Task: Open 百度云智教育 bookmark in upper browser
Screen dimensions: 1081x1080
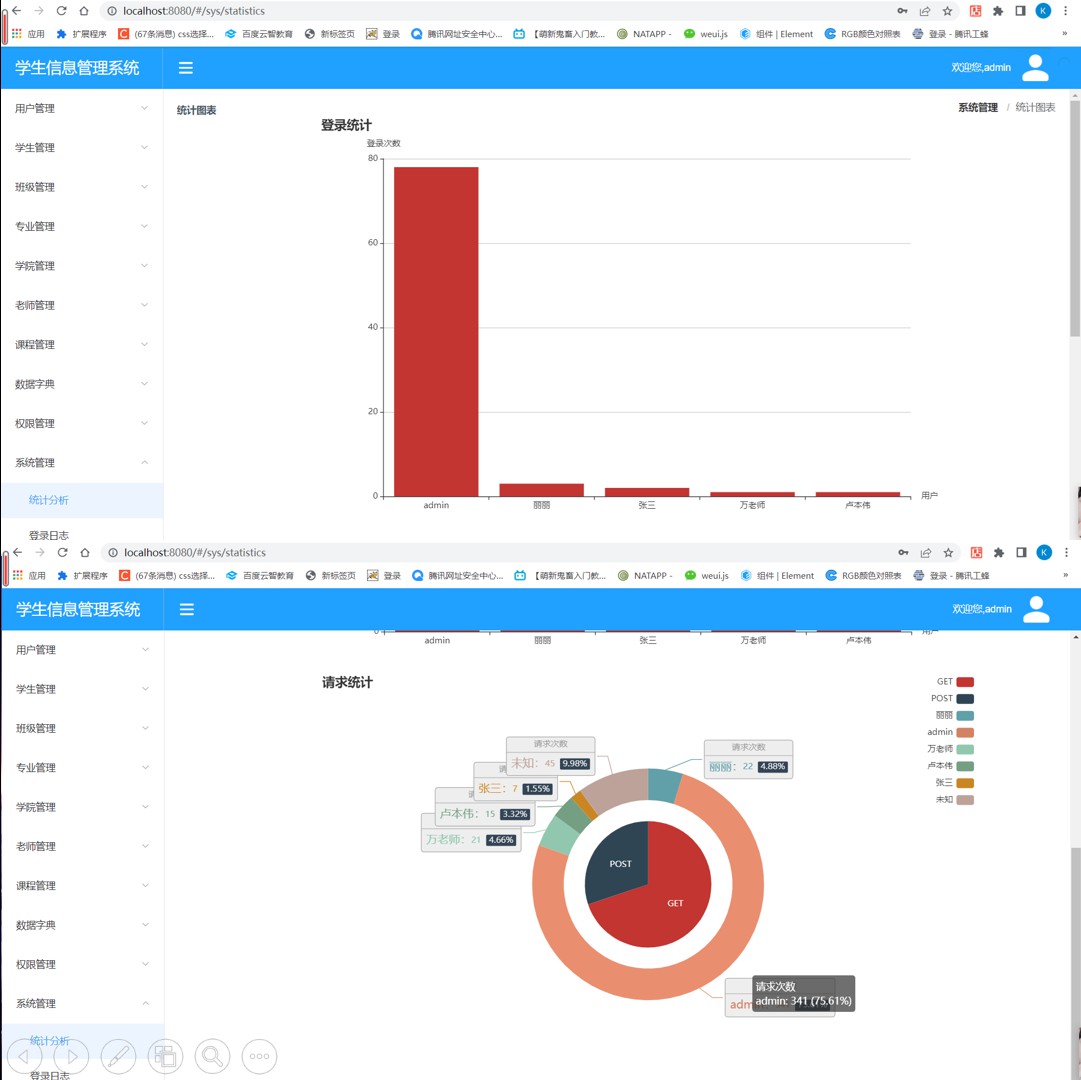Action: coord(259,34)
